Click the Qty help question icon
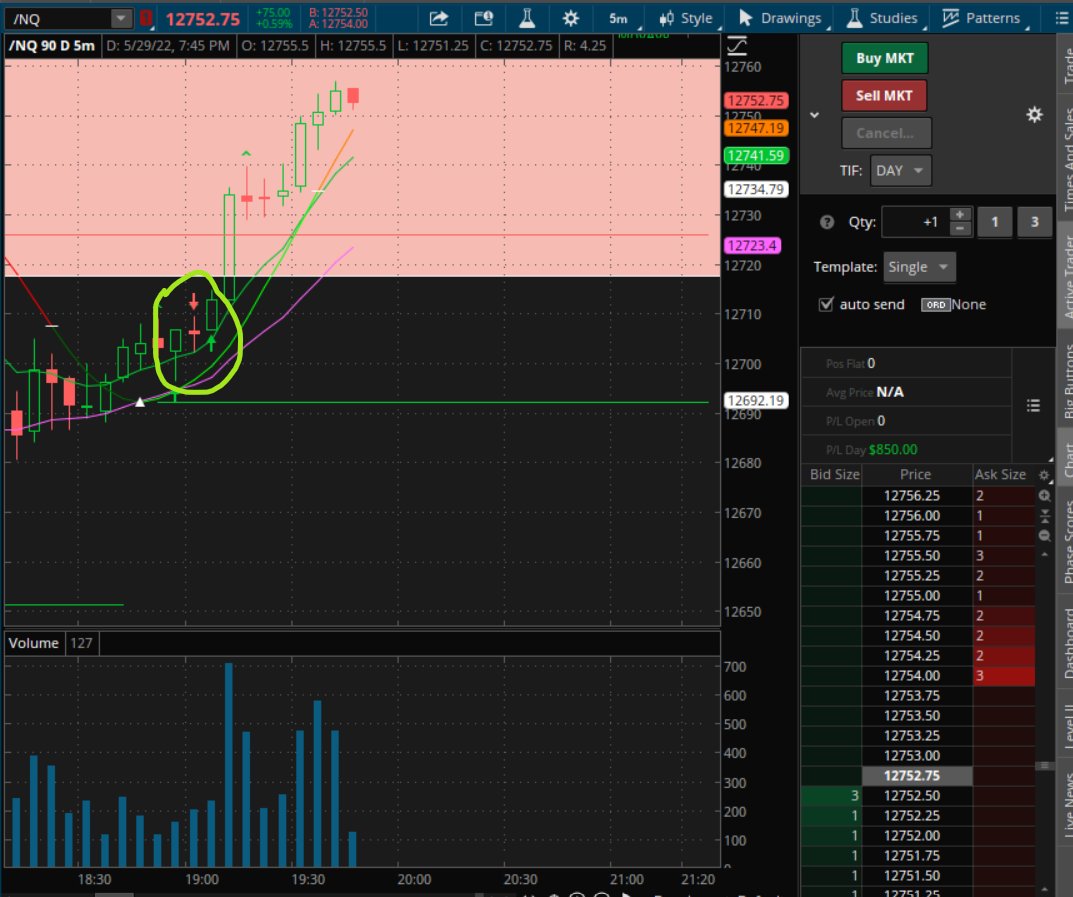 (x=827, y=222)
